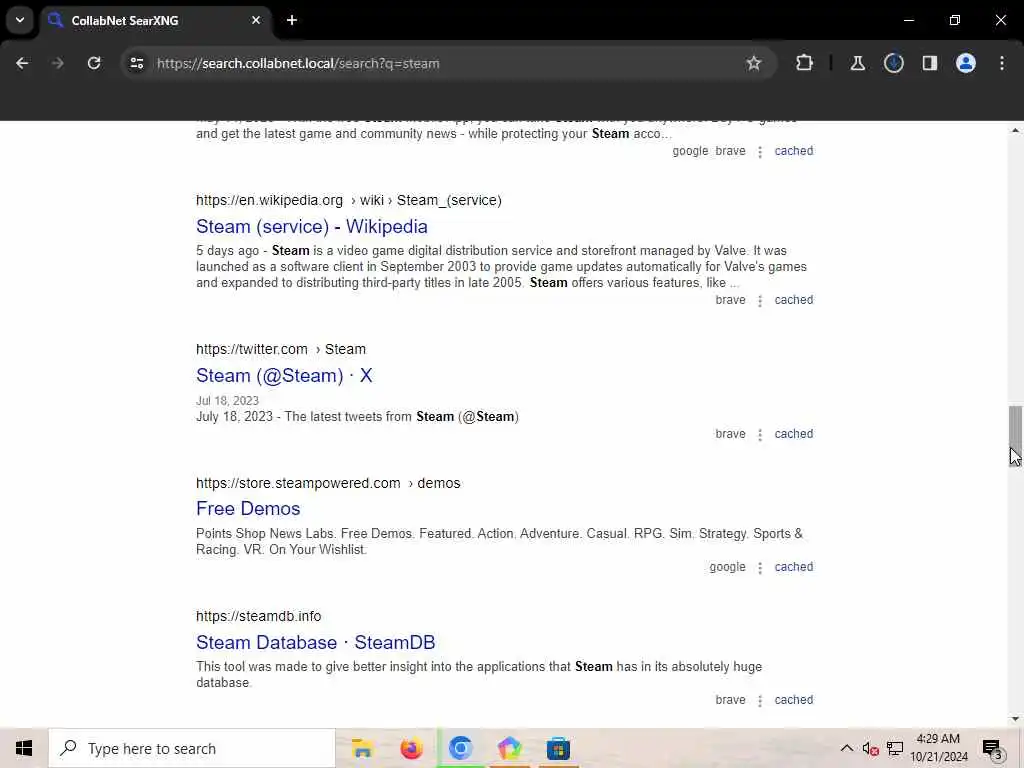Reload the current page
Viewport: 1024px width, 768px height.
tap(94, 63)
